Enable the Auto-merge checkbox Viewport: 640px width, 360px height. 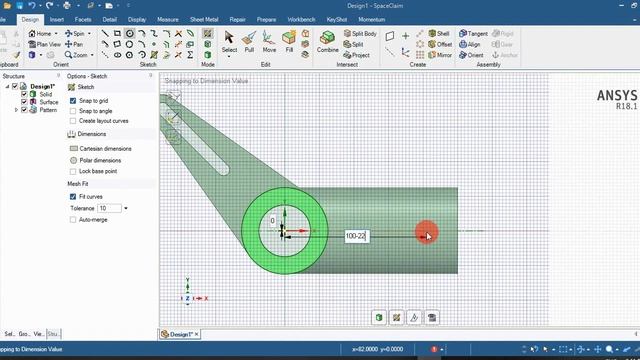(x=73, y=220)
